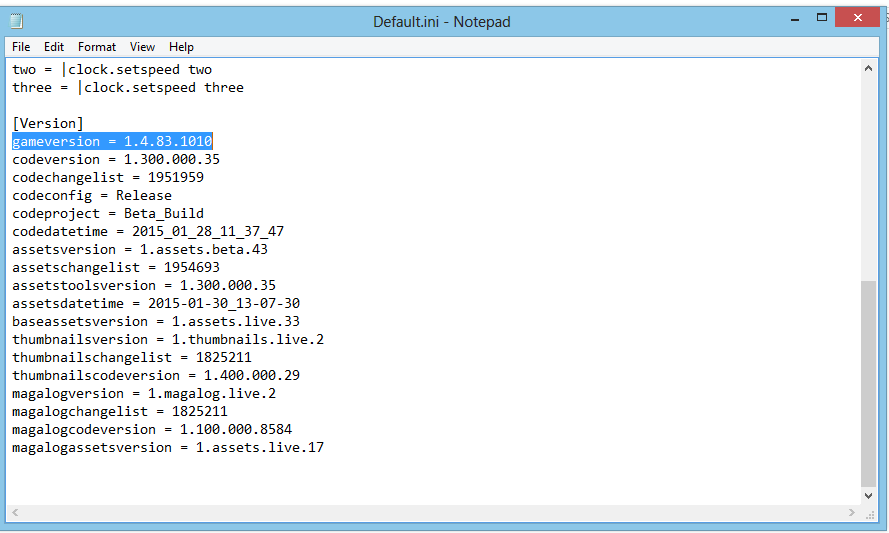
Task: Click the Notepad icon in title bar
Action: point(17,22)
